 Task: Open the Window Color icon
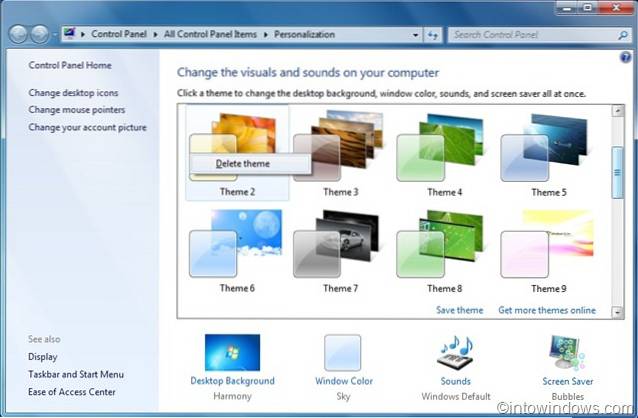(x=343, y=353)
